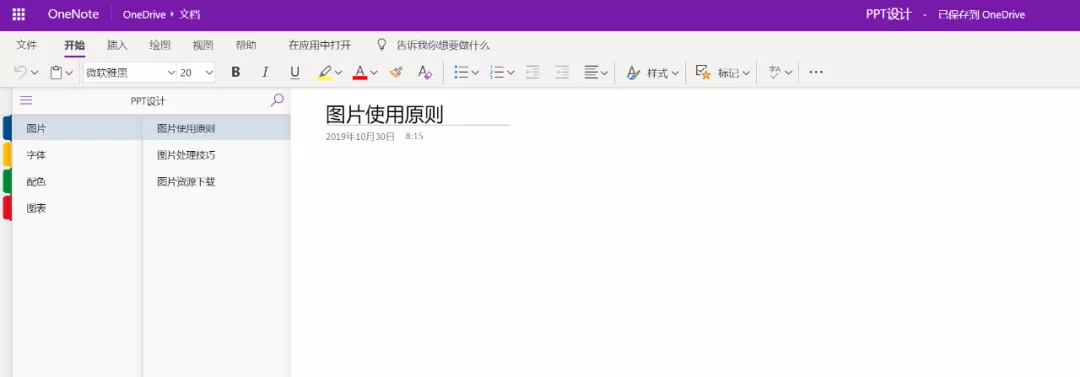
Task: Click 在应用中打开 button
Action: pos(320,45)
